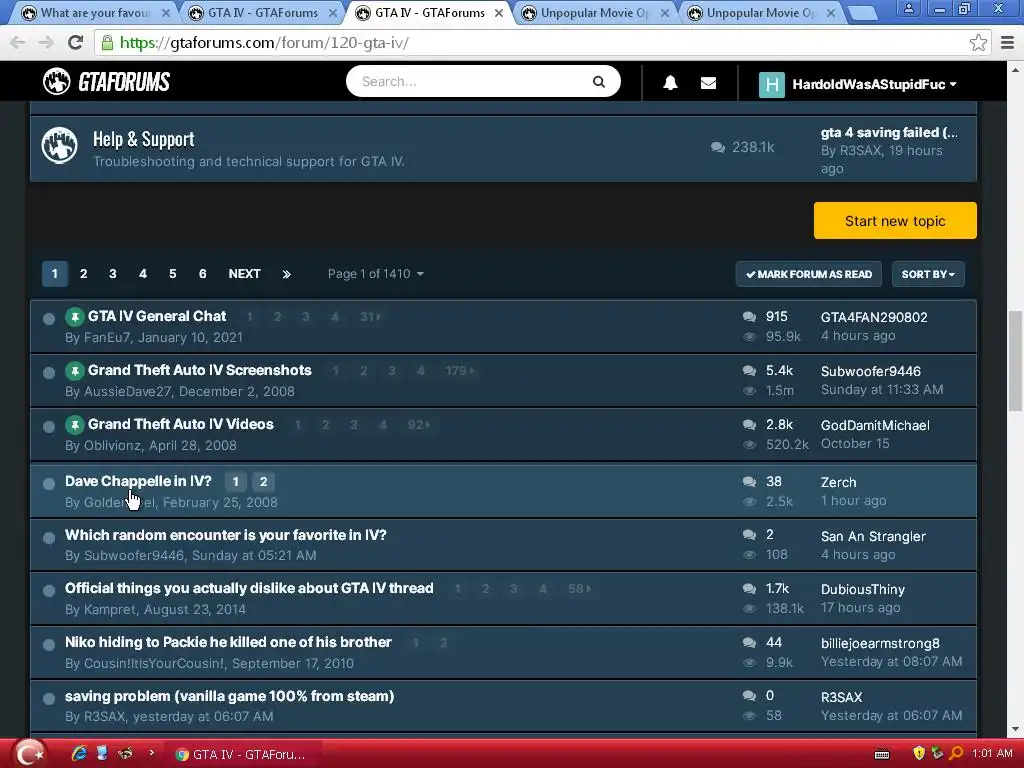The width and height of the screenshot is (1024, 768).
Task: Launch Internet Explorer from taskbar
Action: pos(79,754)
